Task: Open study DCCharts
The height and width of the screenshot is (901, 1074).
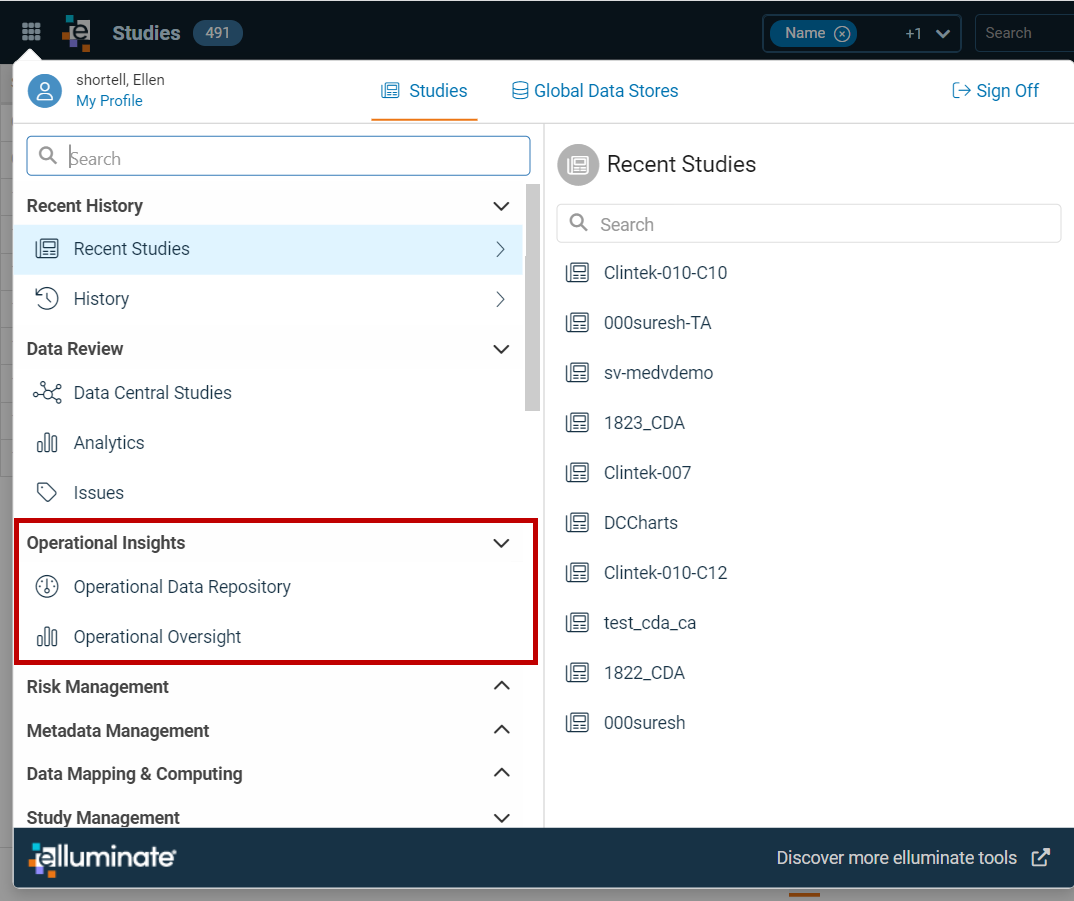Action: tap(640, 523)
